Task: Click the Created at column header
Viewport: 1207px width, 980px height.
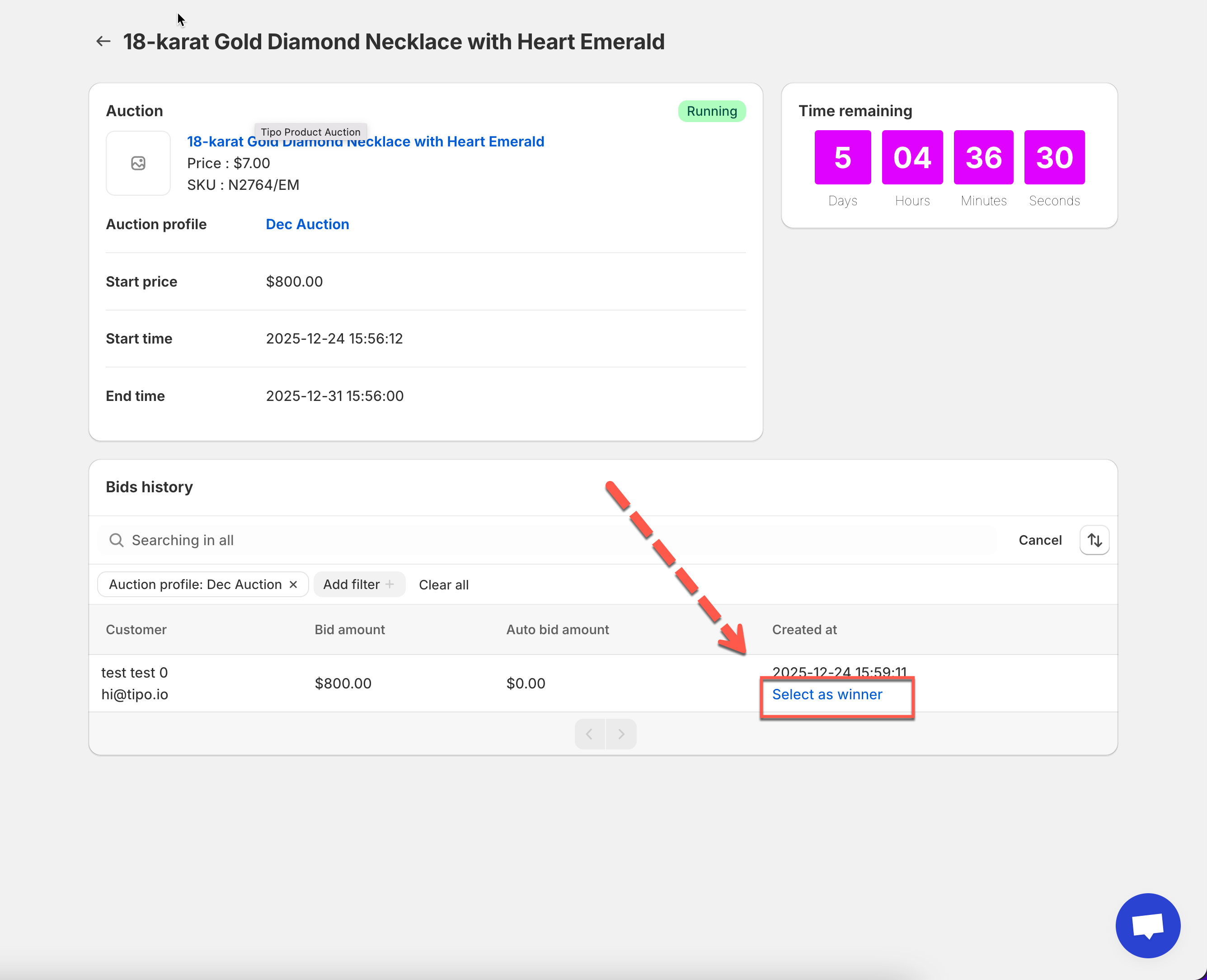Action: click(804, 629)
